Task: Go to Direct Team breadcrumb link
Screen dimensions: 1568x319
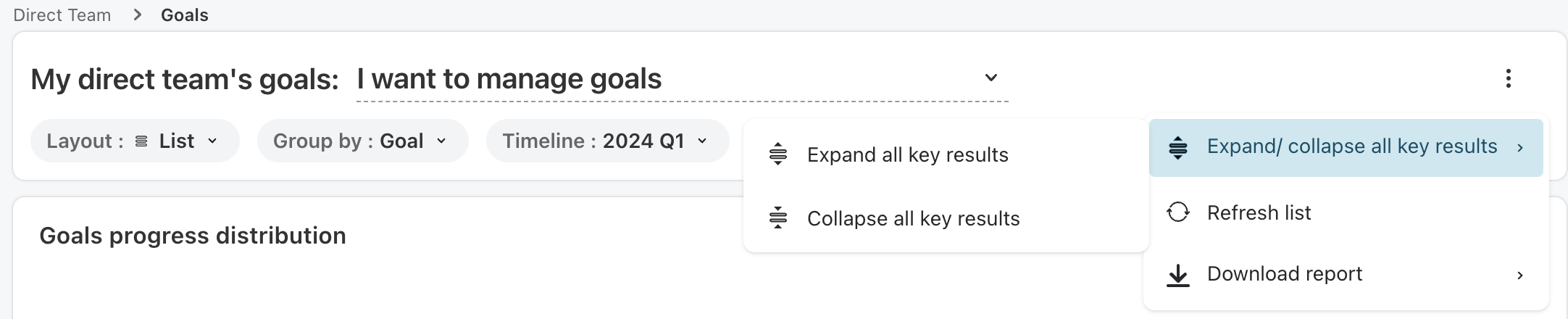Action: (62, 15)
